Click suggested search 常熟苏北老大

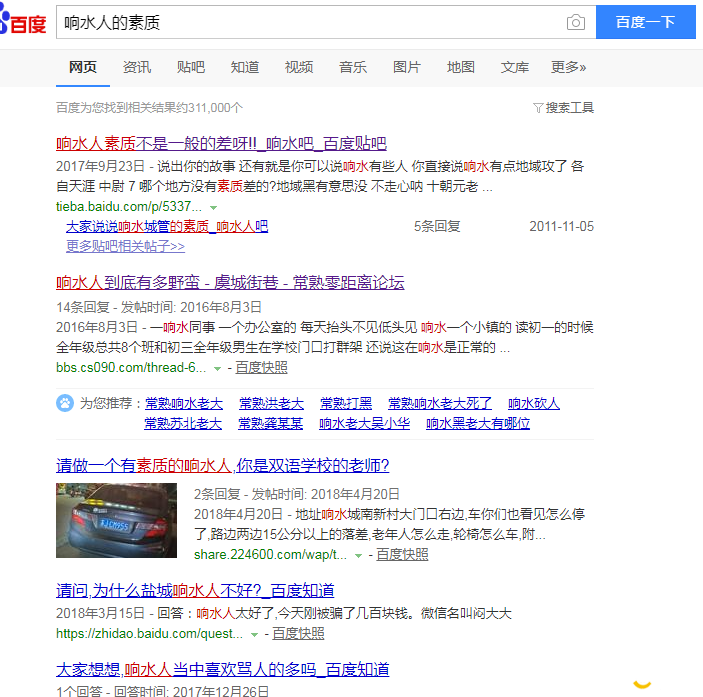183,423
